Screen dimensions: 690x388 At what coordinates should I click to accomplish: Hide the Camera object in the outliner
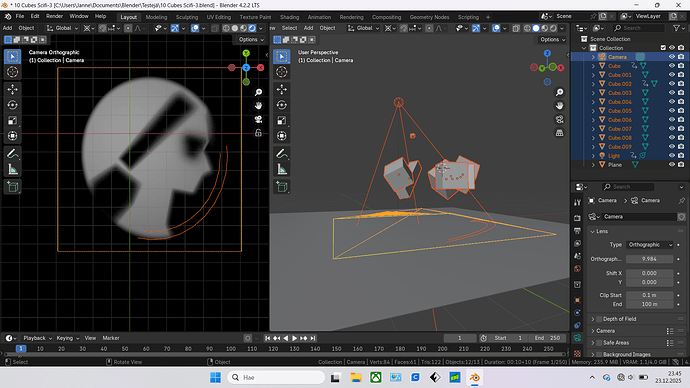coord(672,57)
